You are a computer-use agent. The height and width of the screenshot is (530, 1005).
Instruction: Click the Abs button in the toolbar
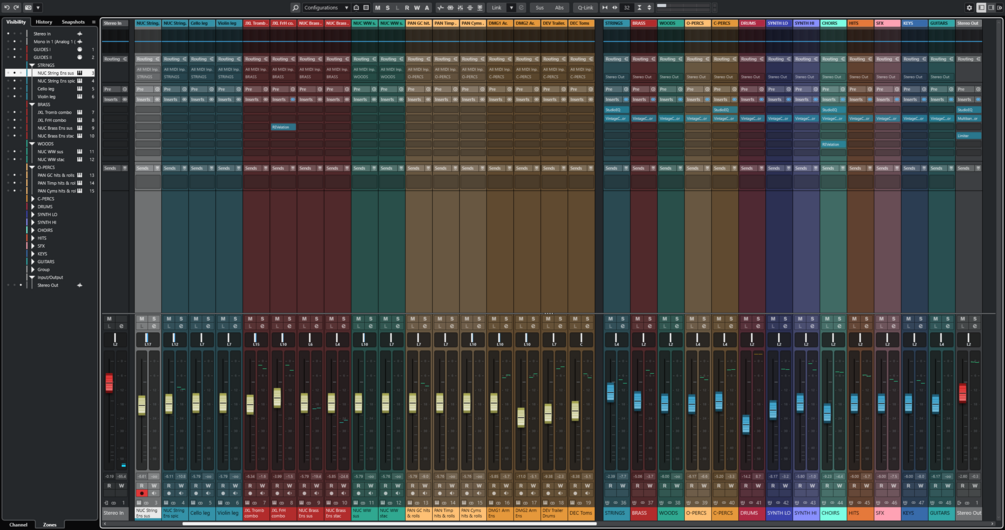pyautogui.click(x=559, y=8)
